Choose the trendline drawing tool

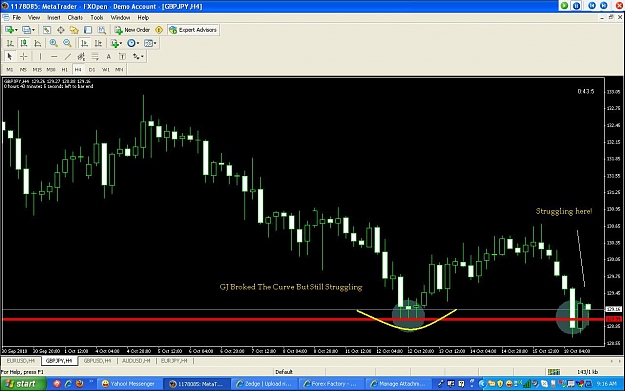pos(68,57)
